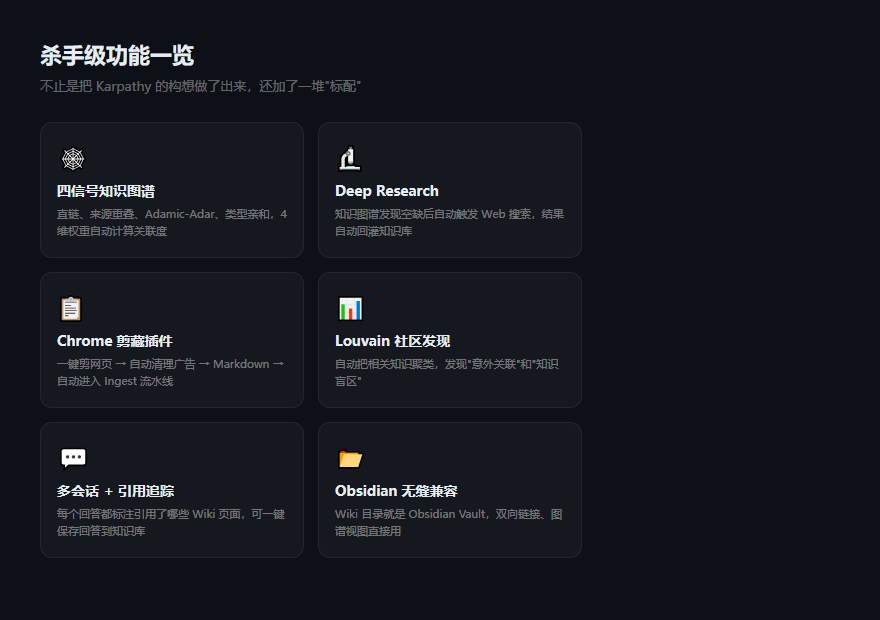Click the bar chart icon above Louvain 社区发现
The height and width of the screenshot is (620, 880).
coord(350,308)
